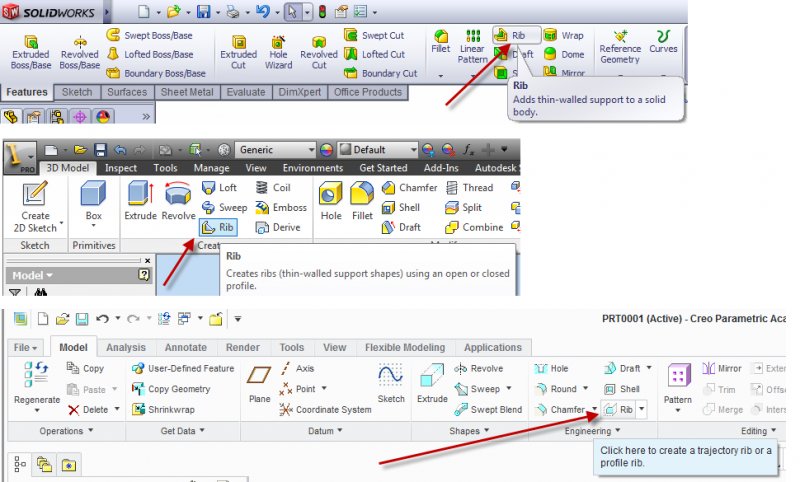This screenshot has width=800, height=482.
Task: Click Inventor Hole tool
Action: [331, 201]
